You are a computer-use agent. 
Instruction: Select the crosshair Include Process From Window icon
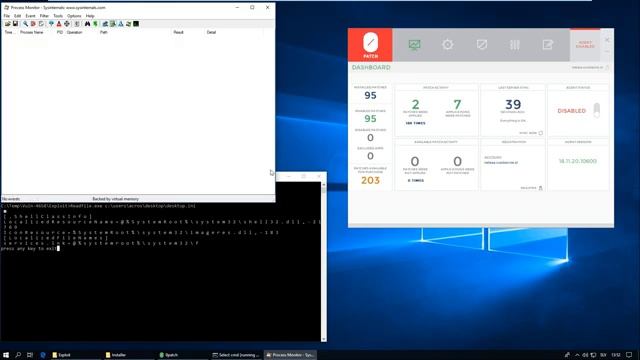tap(67, 24)
